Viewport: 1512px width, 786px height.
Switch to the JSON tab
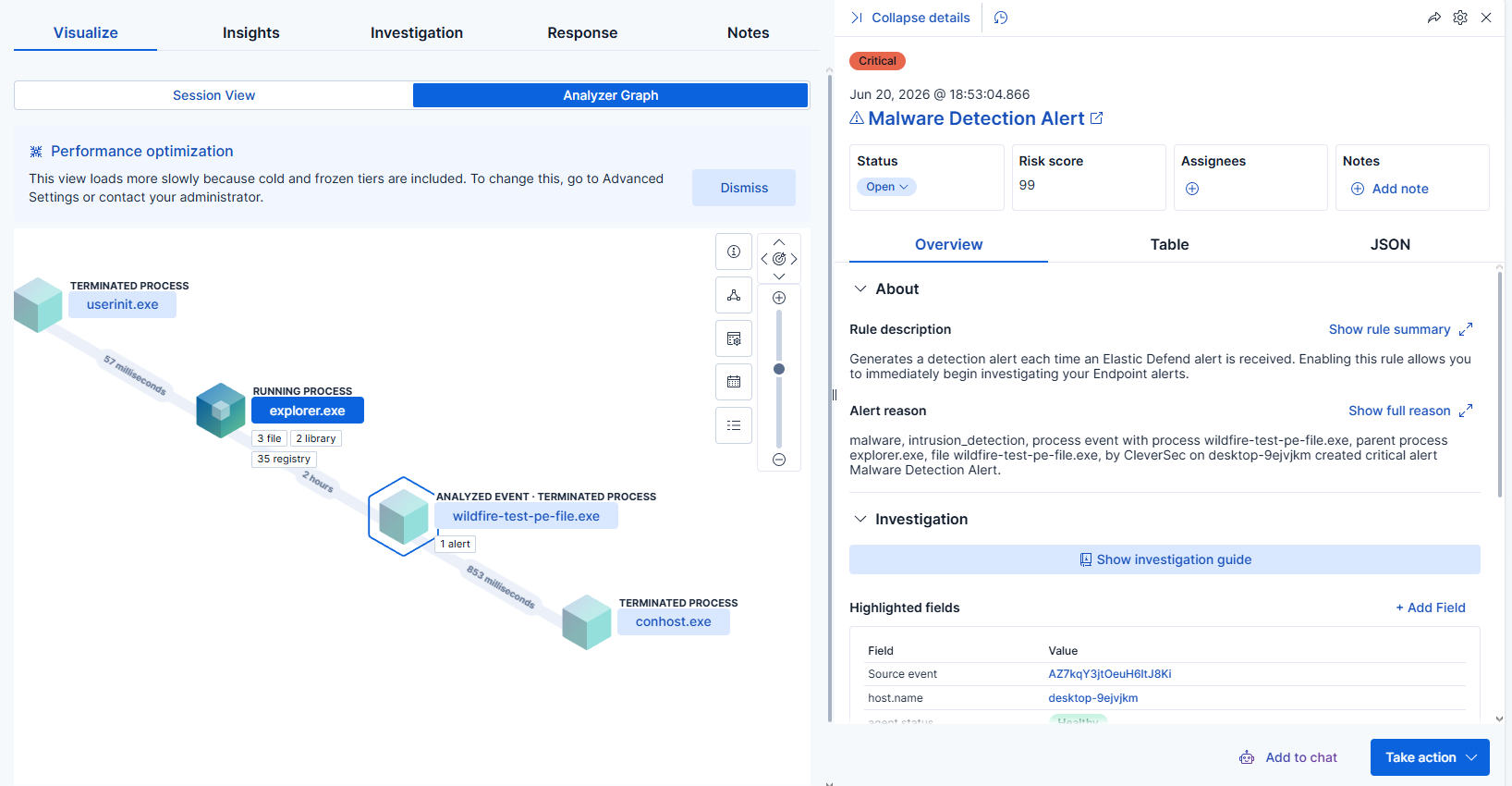pos(1390,244)
